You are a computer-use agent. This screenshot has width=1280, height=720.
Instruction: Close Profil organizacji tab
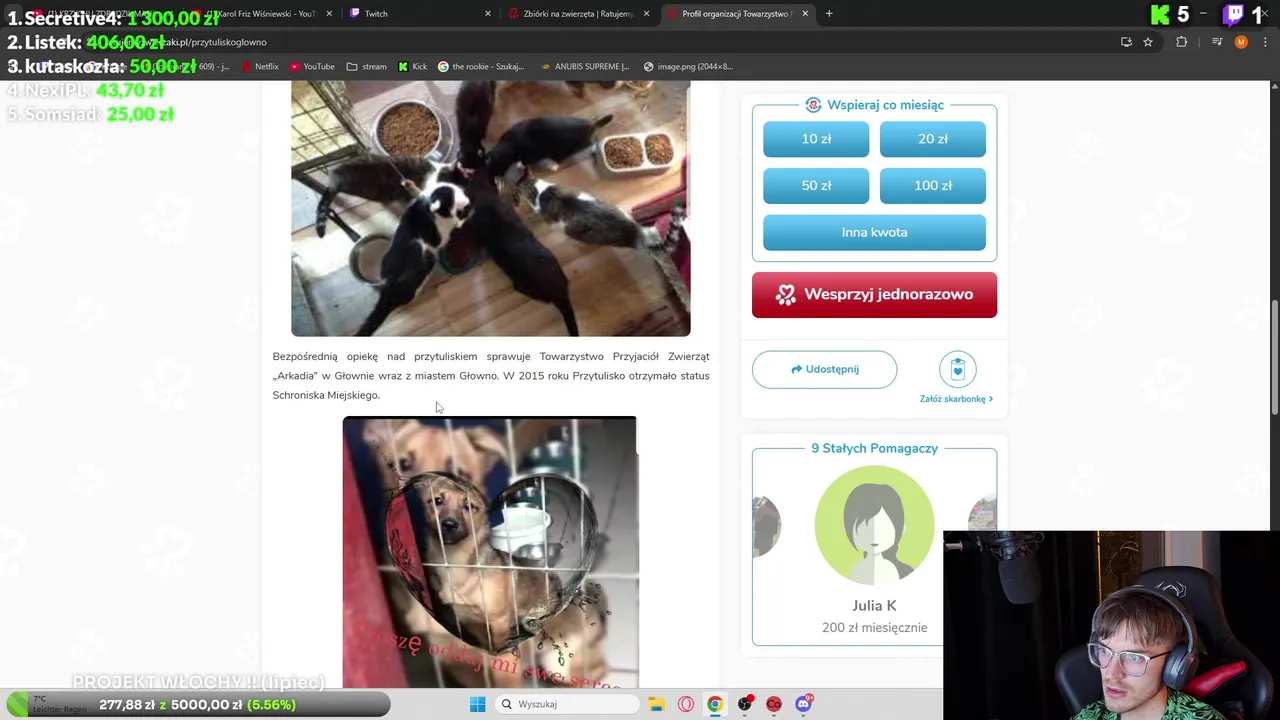805,13
